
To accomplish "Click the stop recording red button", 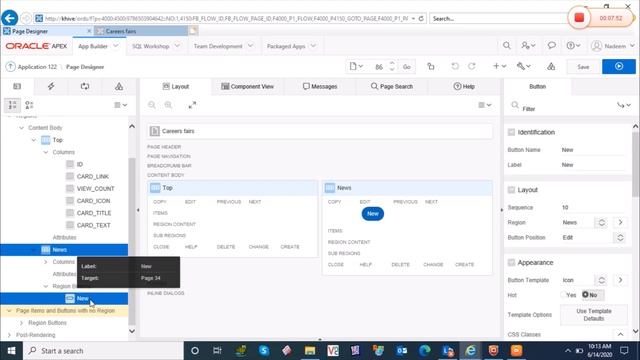I will pyautogui.click(x=579, y=18).
